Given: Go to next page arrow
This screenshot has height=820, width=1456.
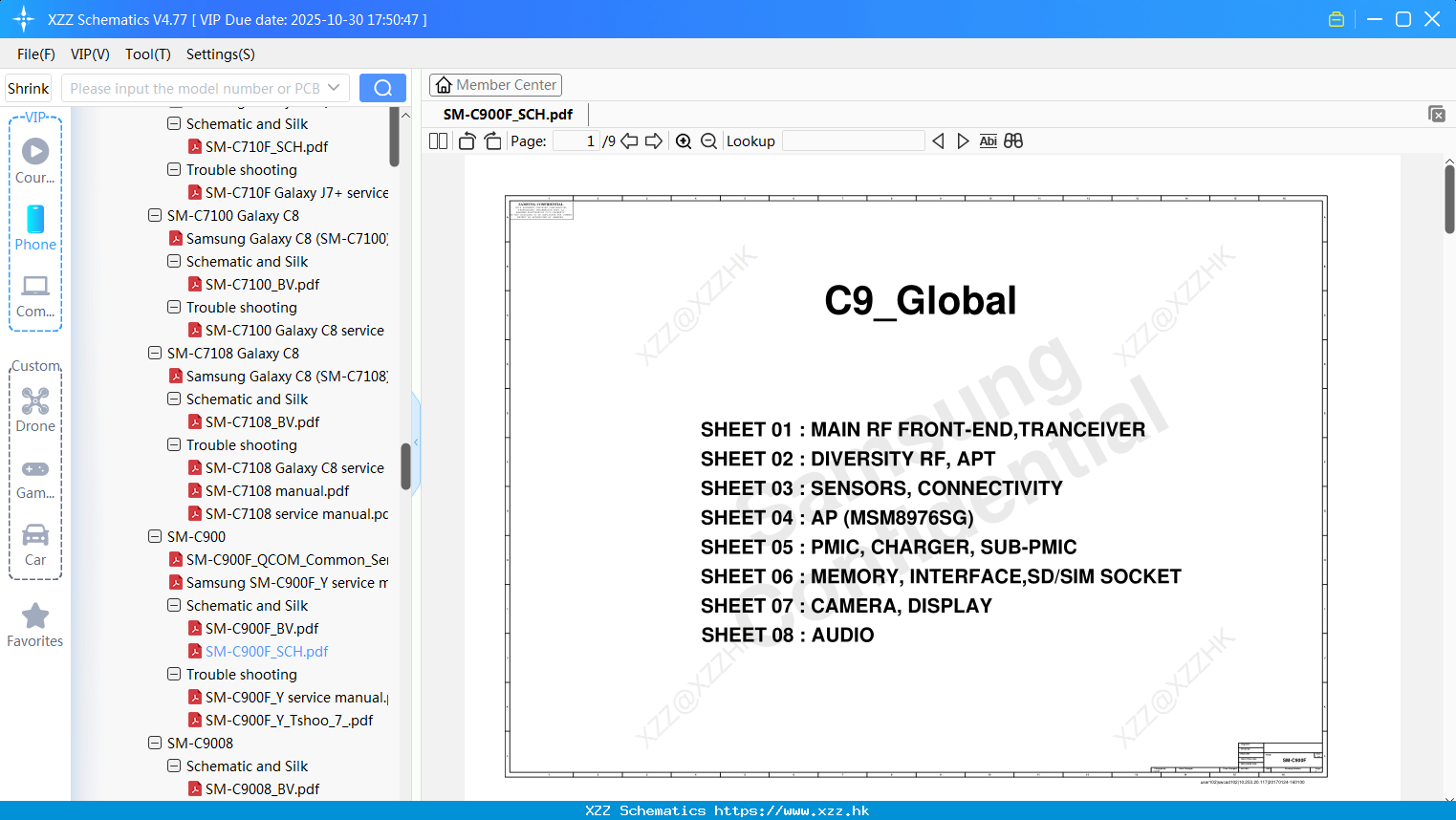Looking at the screenshot, I should pyautogui.click(x=654, y=140).
